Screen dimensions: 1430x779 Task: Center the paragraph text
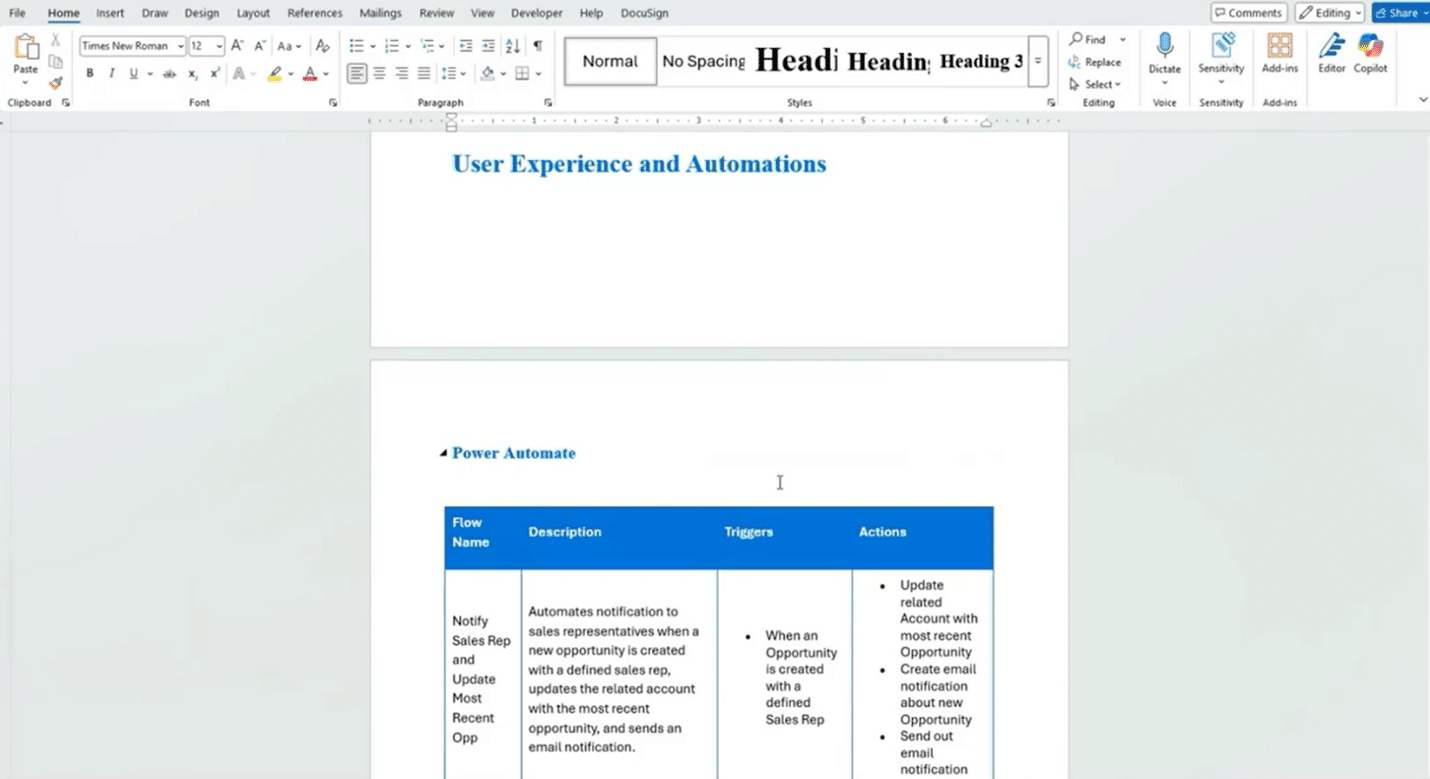(380, 73)
